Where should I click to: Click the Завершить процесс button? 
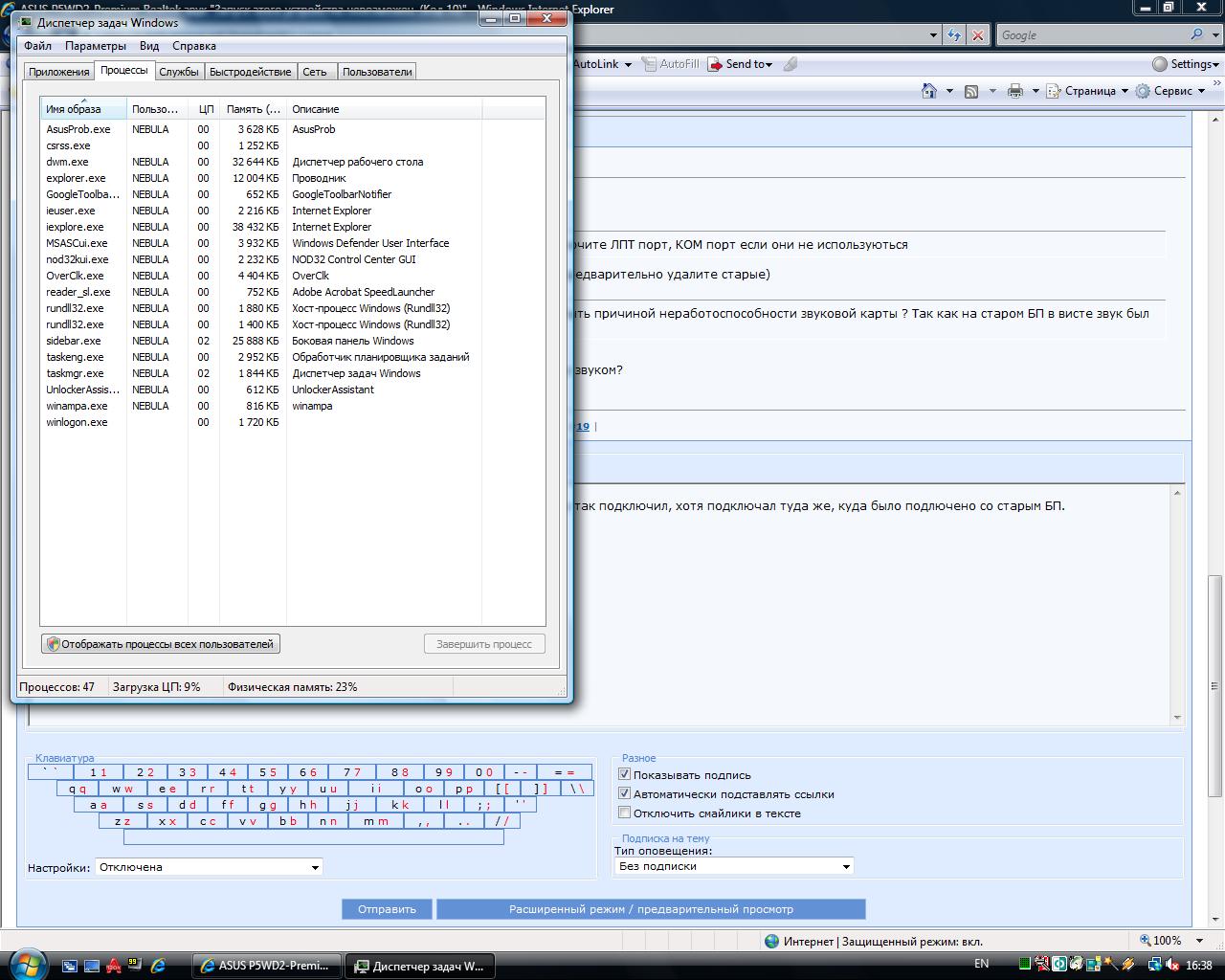[x=484, y=644]
